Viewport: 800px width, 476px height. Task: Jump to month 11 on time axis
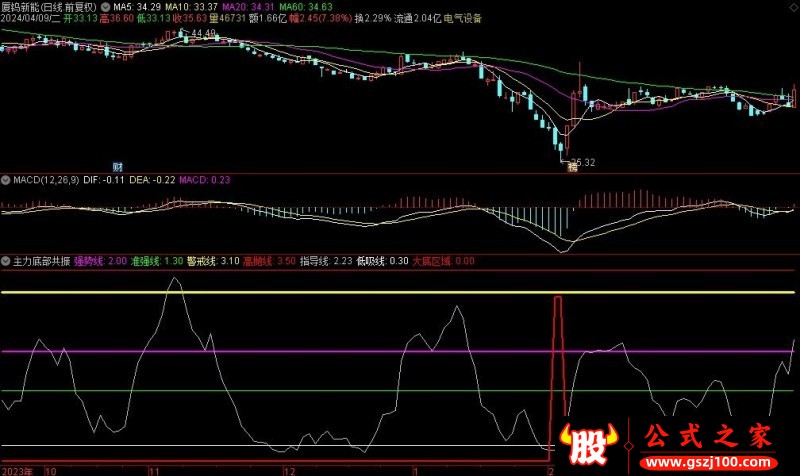tap(154, 471)
